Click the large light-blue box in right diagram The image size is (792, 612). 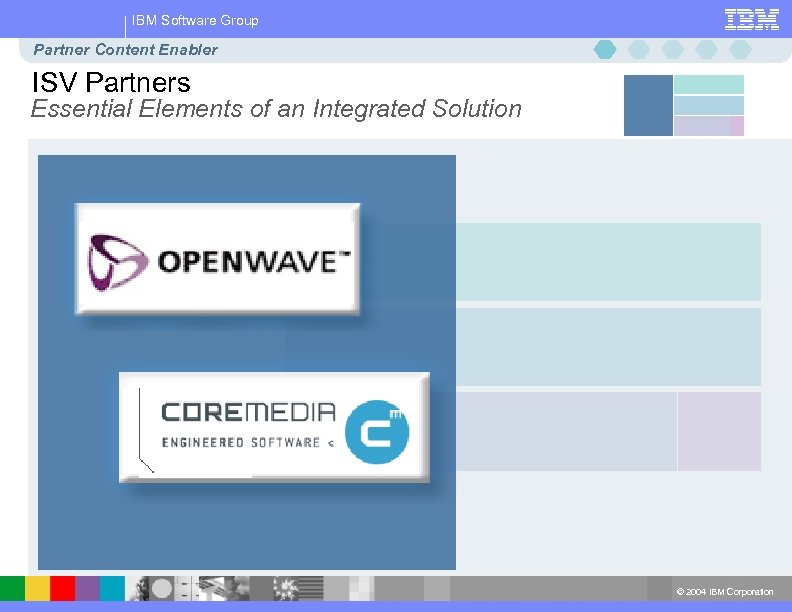pos(609,347)
